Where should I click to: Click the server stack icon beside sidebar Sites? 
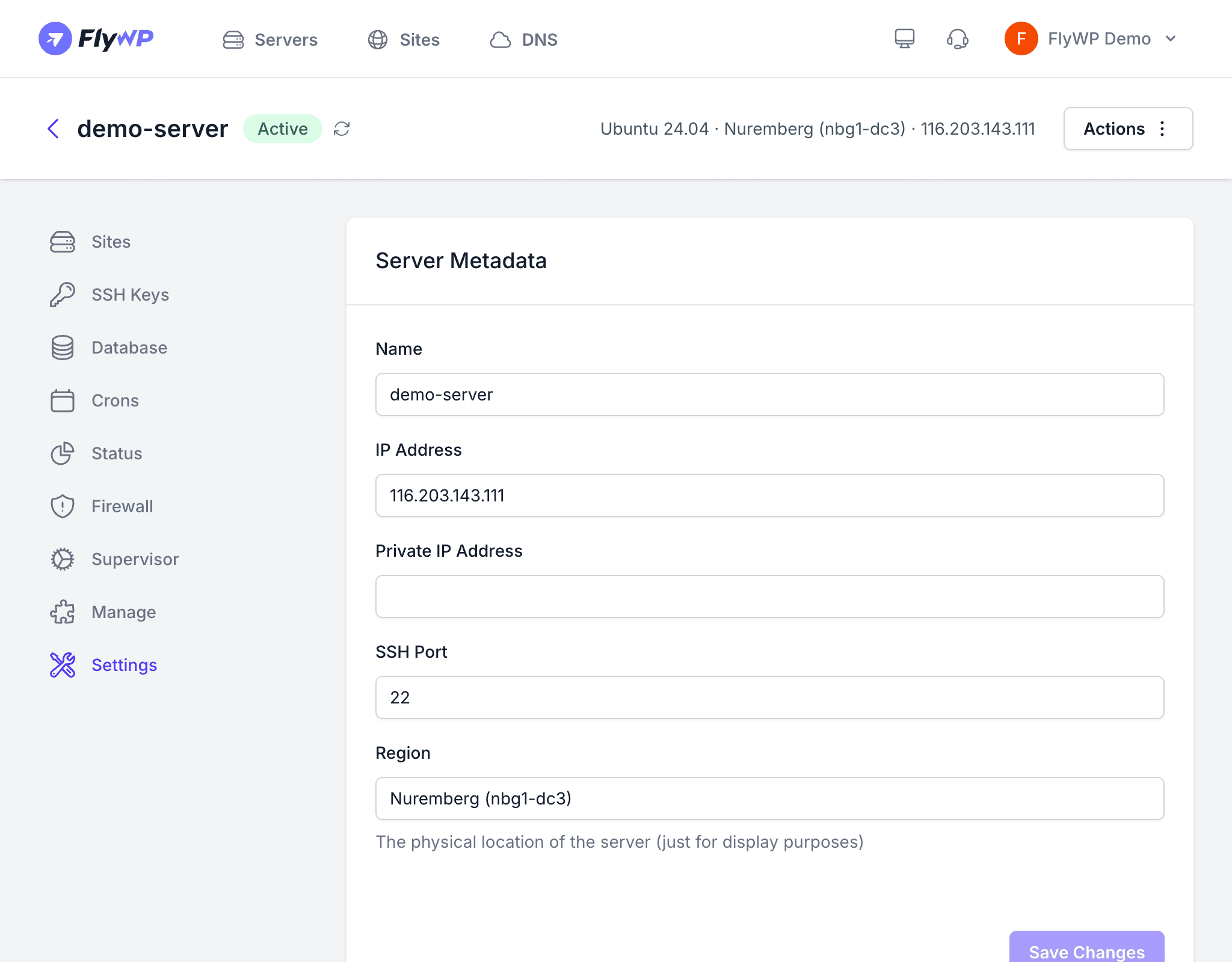[x=63, y=242]
